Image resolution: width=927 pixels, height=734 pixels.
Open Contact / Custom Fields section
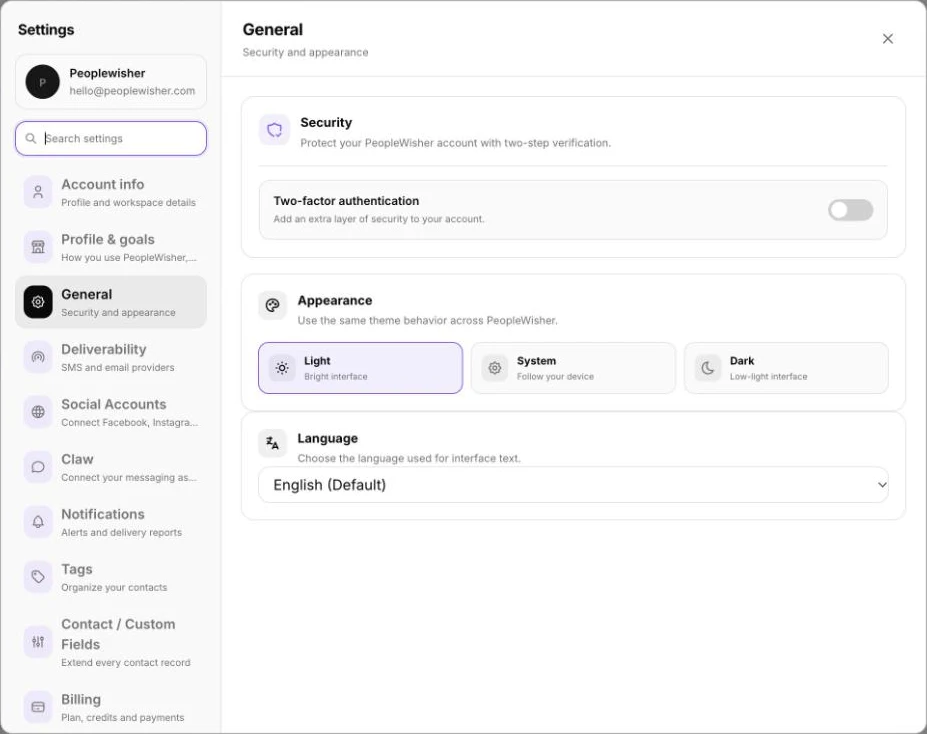click(x=111, y=642)
